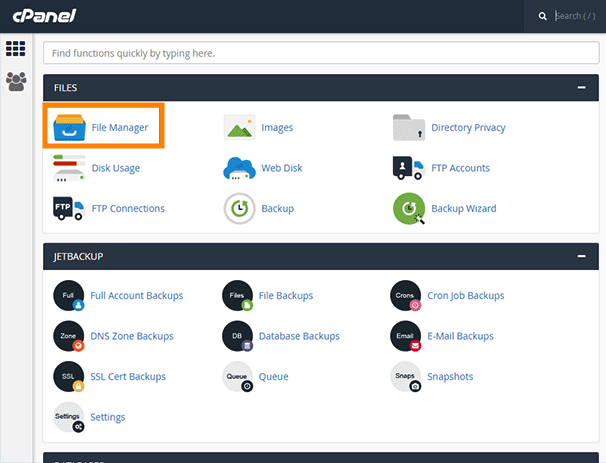Click the SSL Cert Backups icon
Viewport: 606px width, 463px height.
tap(69, 377)
